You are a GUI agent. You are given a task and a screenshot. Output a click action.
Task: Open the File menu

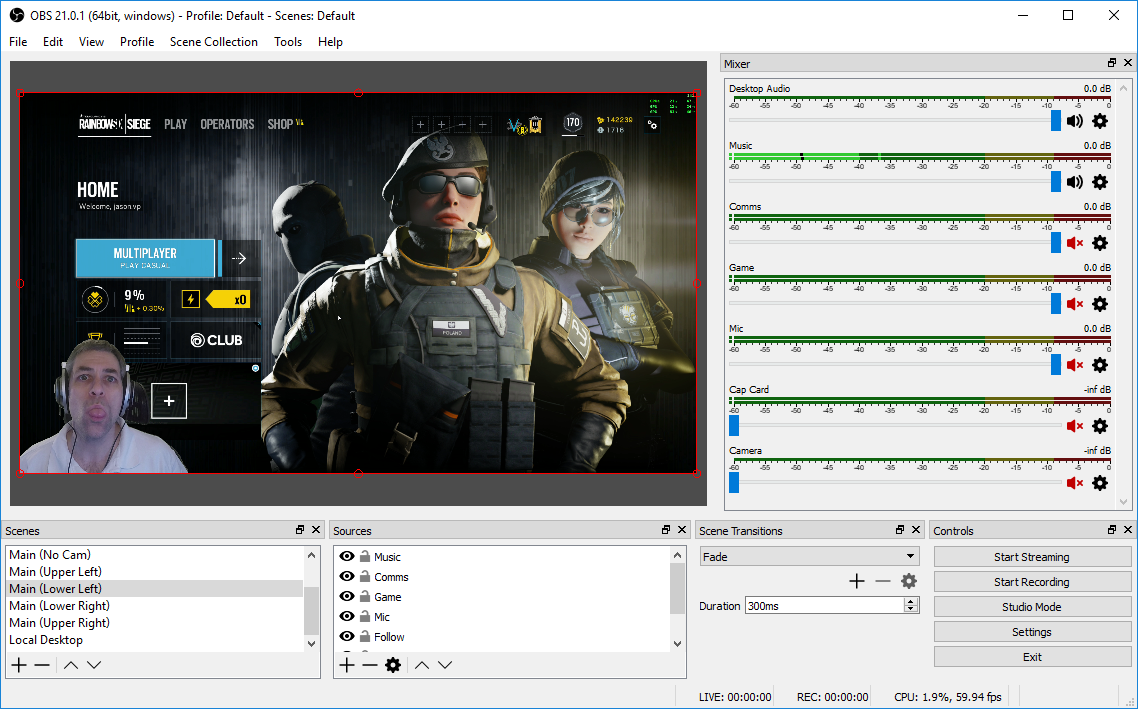pos(18,41)
